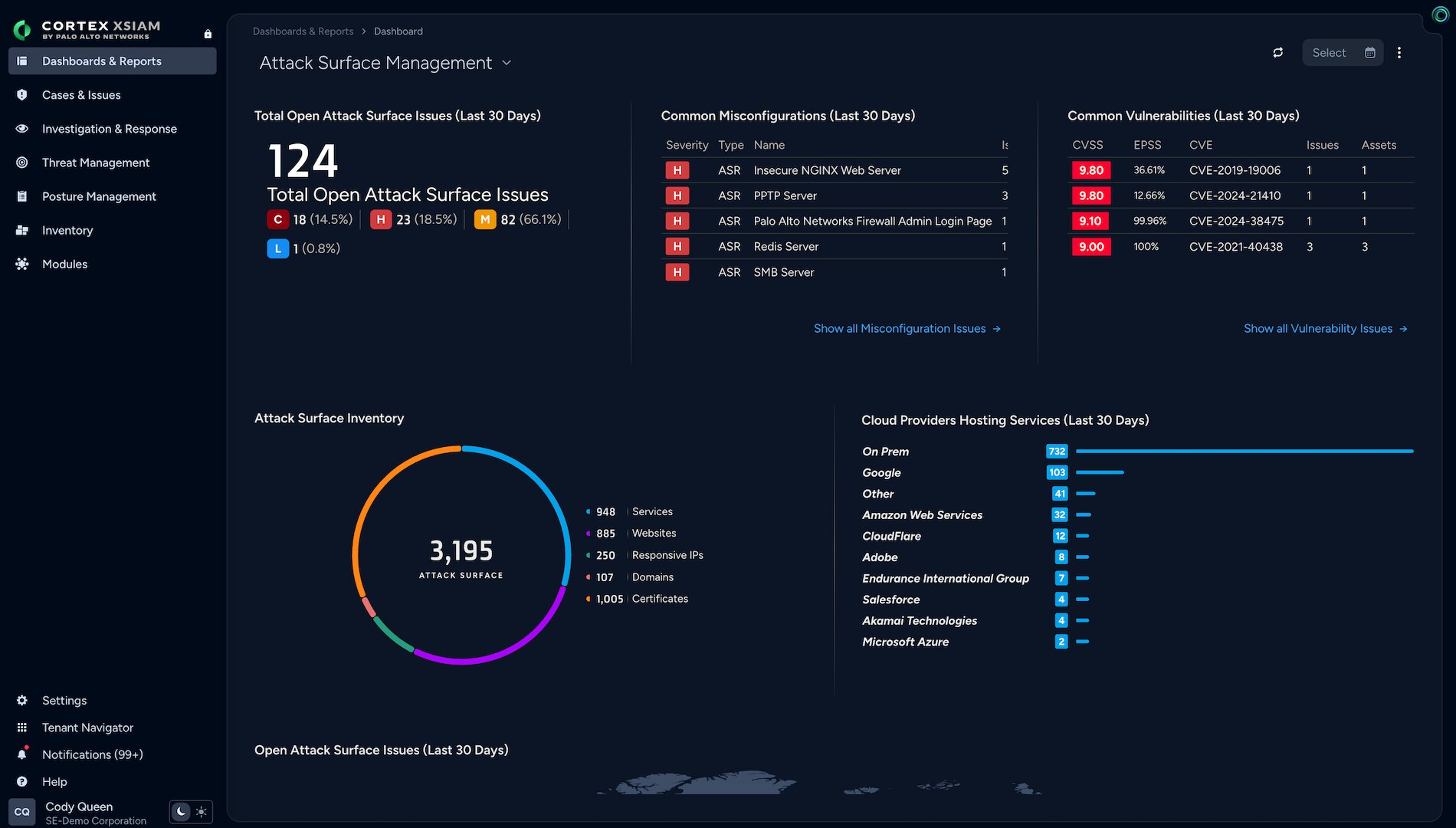This screenshot has height=828, width=1456.
Task: Switch to light mode with sun toggle
Action: pos(202,811)
